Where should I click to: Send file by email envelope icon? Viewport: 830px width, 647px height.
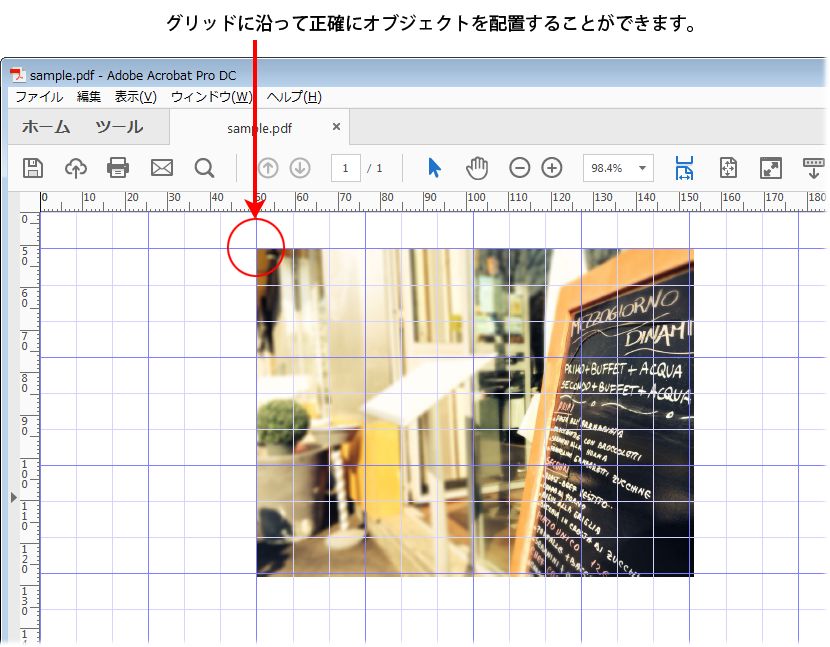pyautogui.click(x=161, y=168)
